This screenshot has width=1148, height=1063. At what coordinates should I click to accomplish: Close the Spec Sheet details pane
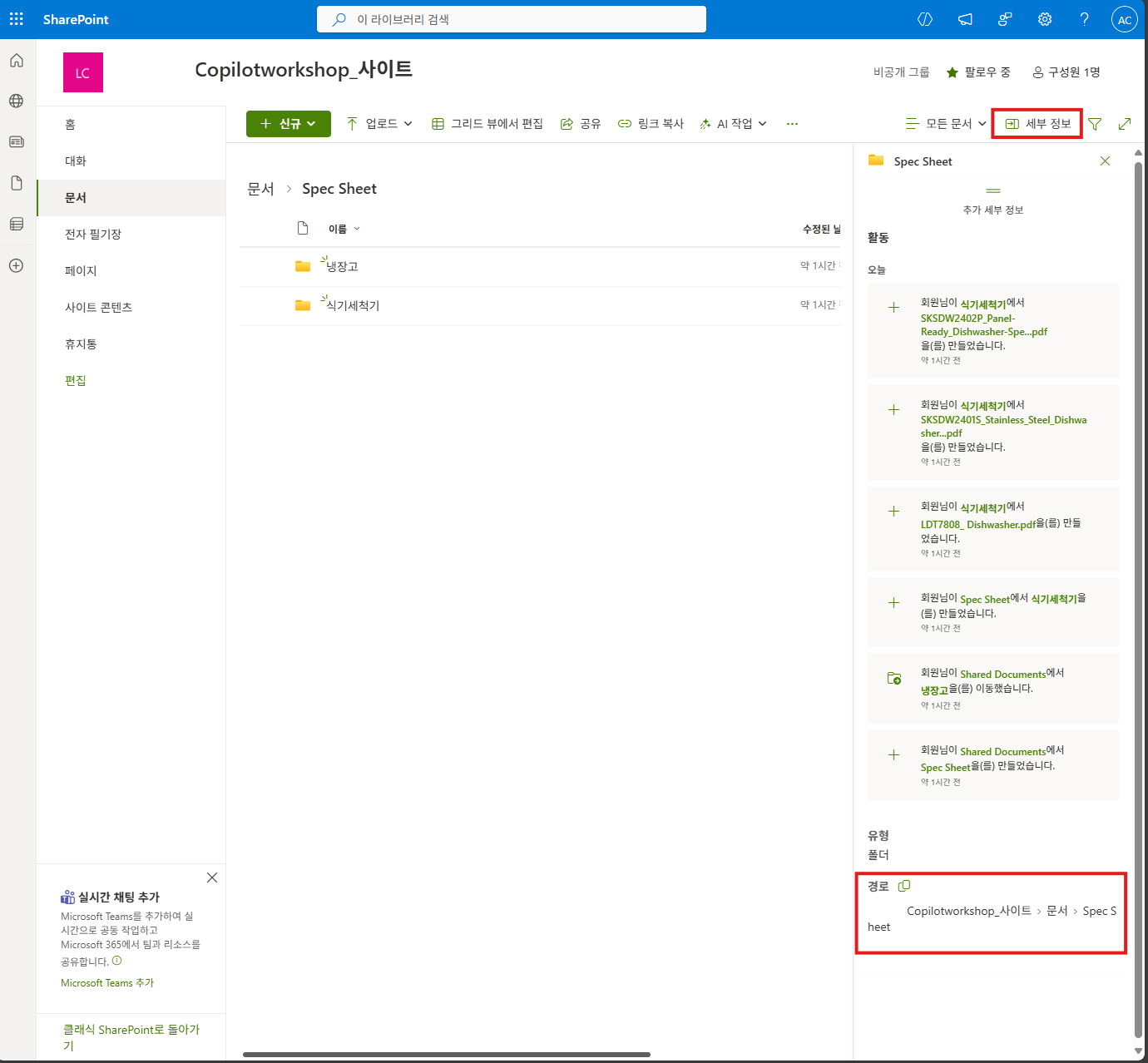coord(1105,161)
